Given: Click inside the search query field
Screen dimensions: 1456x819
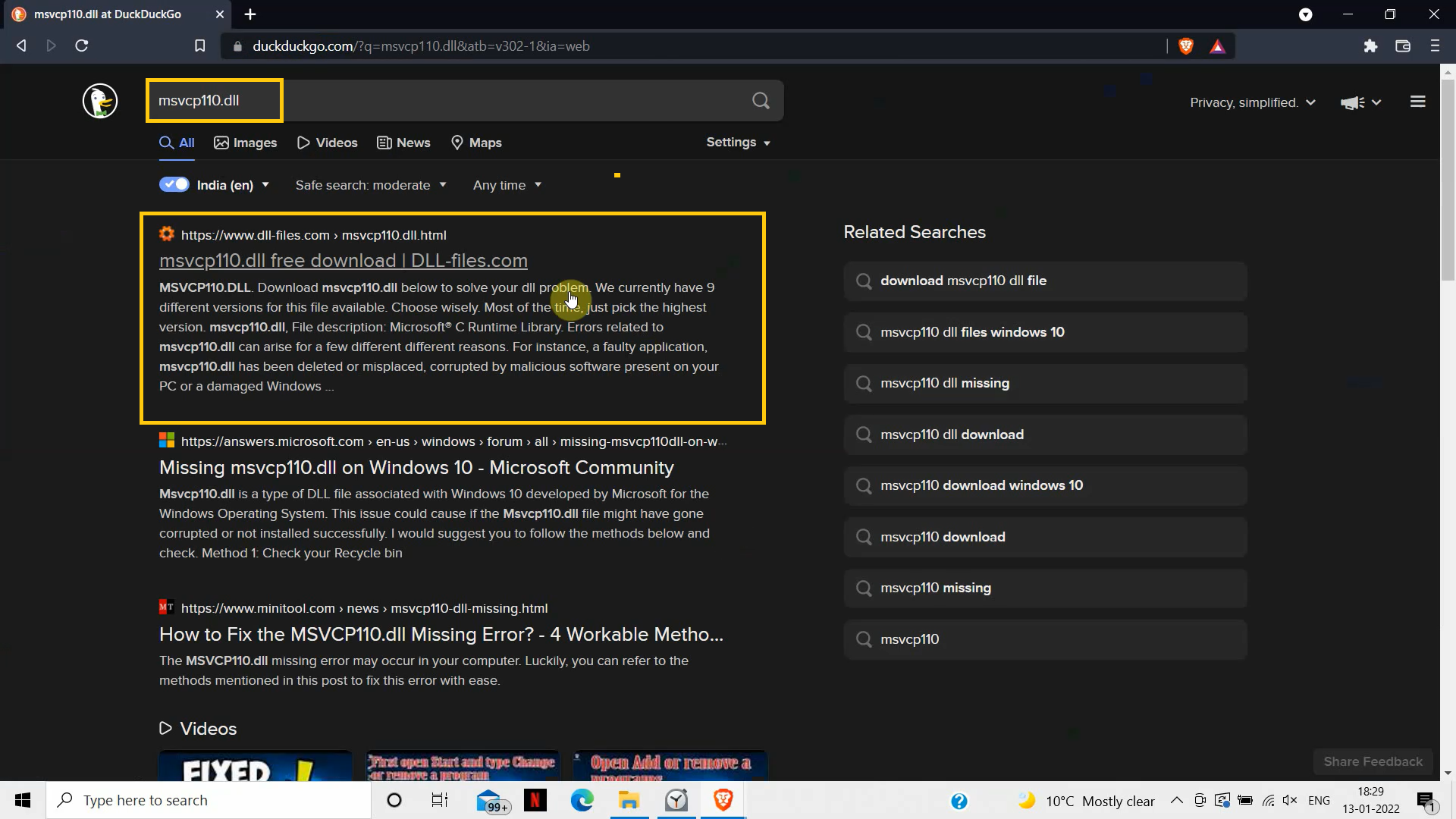Looking at the screenshot, I should pos(214,100).
